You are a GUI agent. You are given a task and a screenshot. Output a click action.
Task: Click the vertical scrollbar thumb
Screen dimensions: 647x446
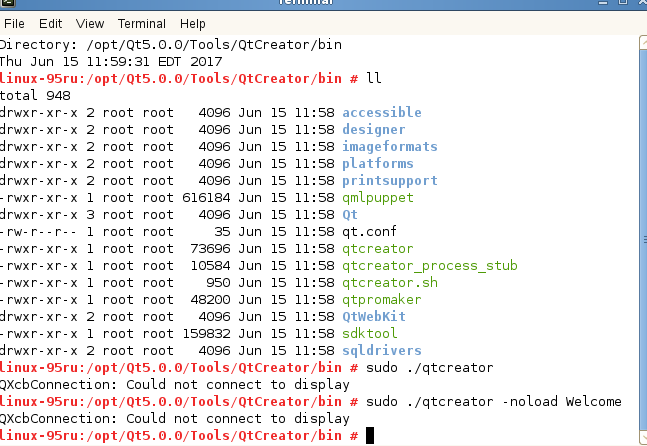[643, 240]
